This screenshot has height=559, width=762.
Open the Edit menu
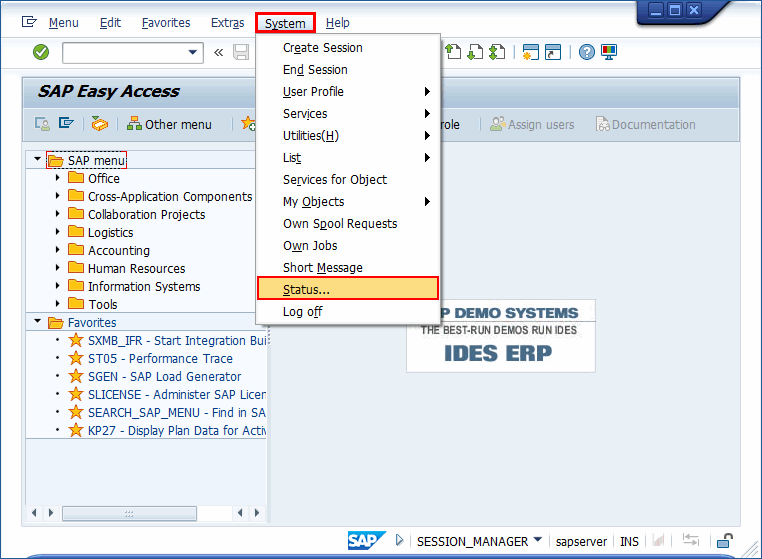click(110, 23)
